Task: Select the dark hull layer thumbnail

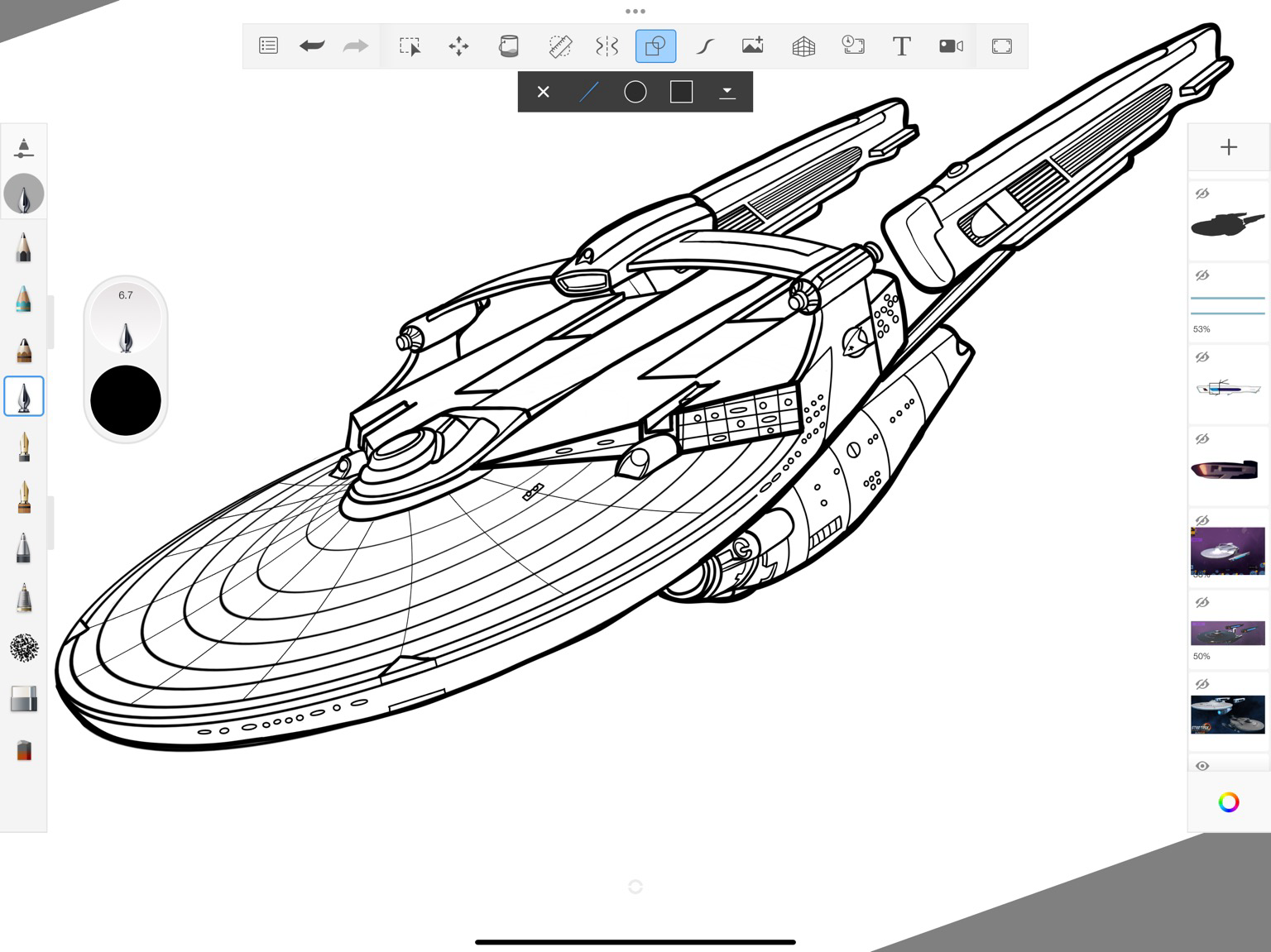Action: (1228, 470)
